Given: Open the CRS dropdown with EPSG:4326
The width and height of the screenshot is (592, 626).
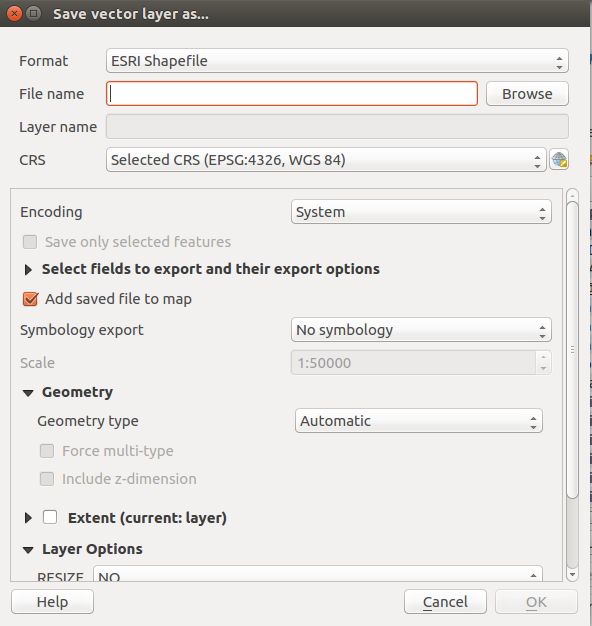Looking at the screenshot, I should (326, 160).
